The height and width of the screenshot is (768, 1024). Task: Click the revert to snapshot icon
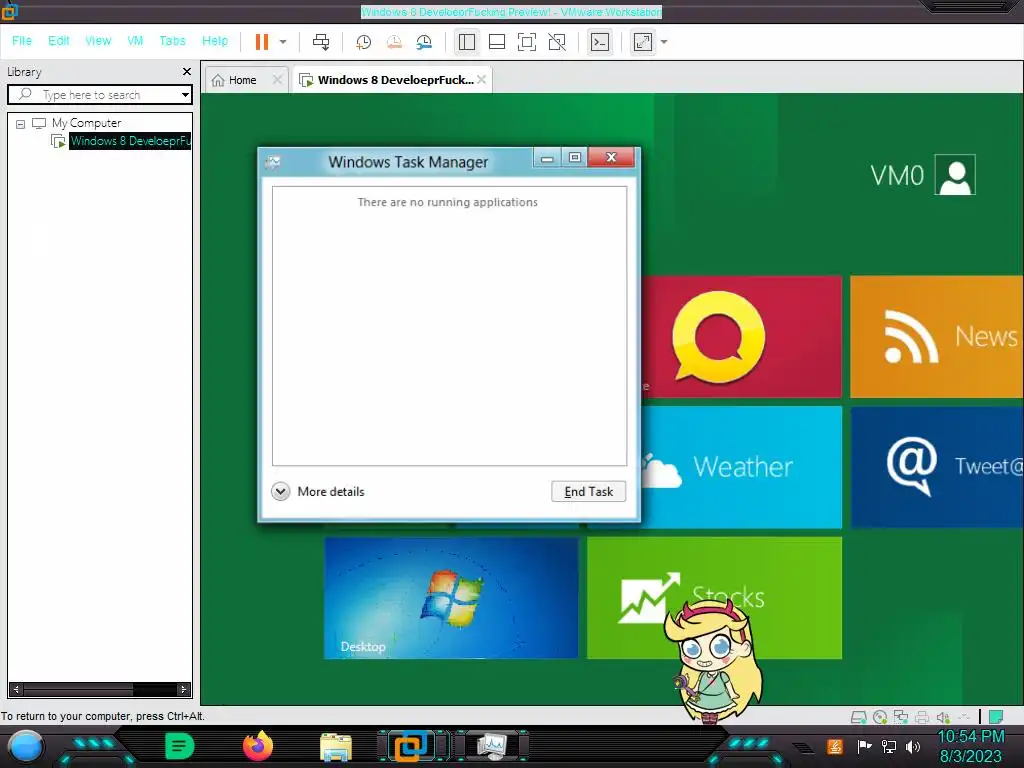[x=394, y=42]
